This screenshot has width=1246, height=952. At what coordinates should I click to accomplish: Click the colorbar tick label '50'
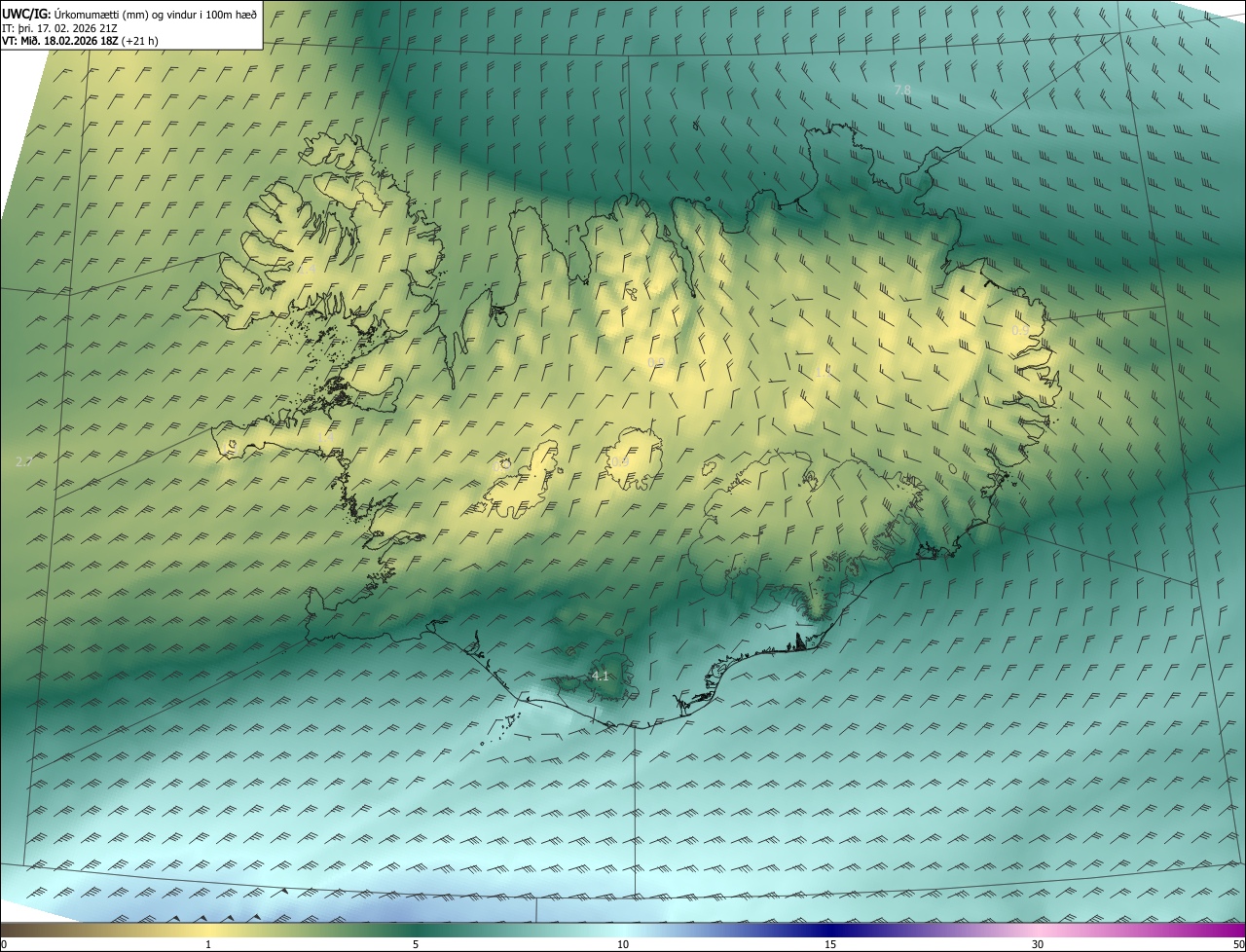pos(1238,944)
